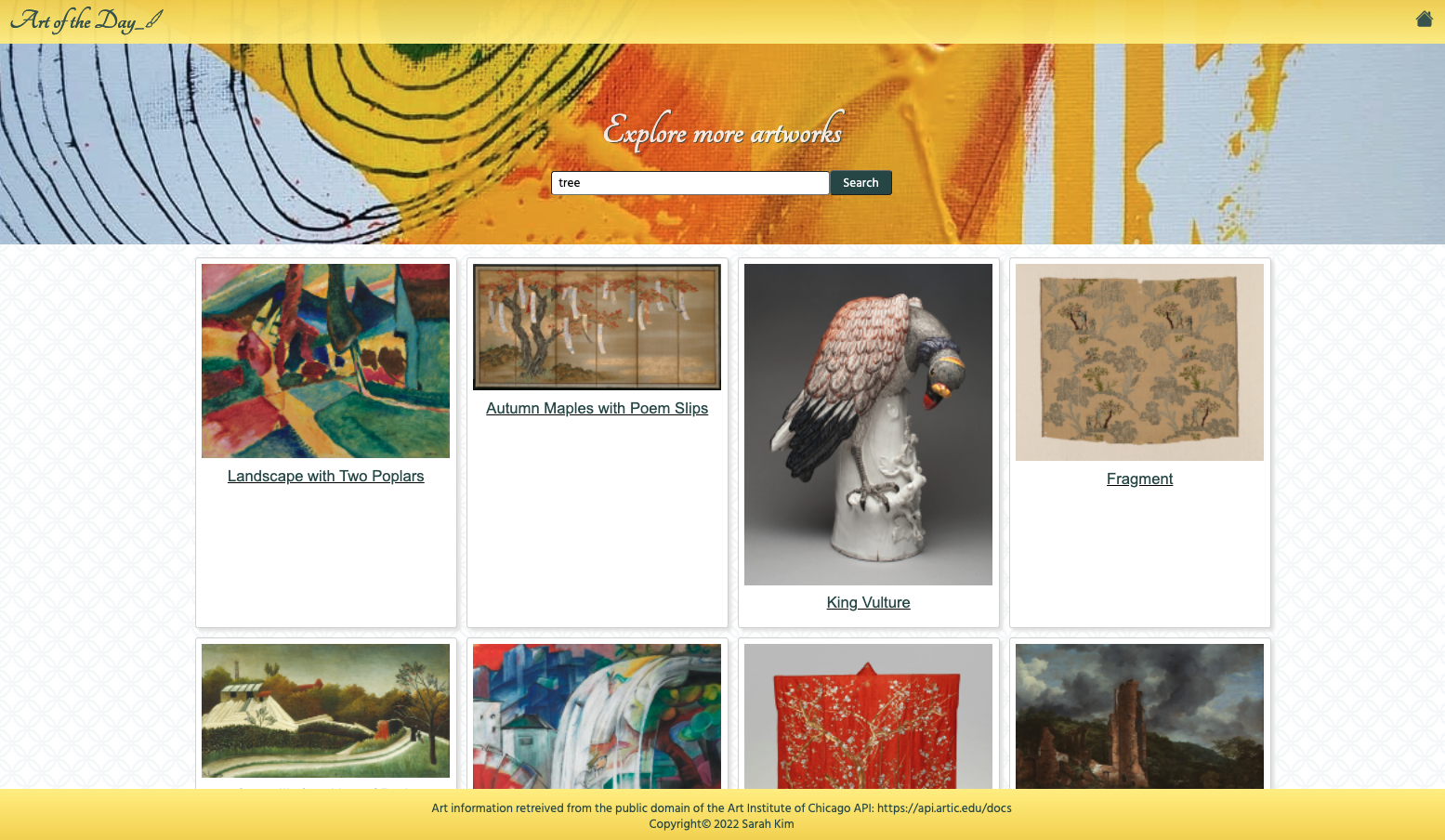Click the Art of the Day logo

(x=86, y=20)
